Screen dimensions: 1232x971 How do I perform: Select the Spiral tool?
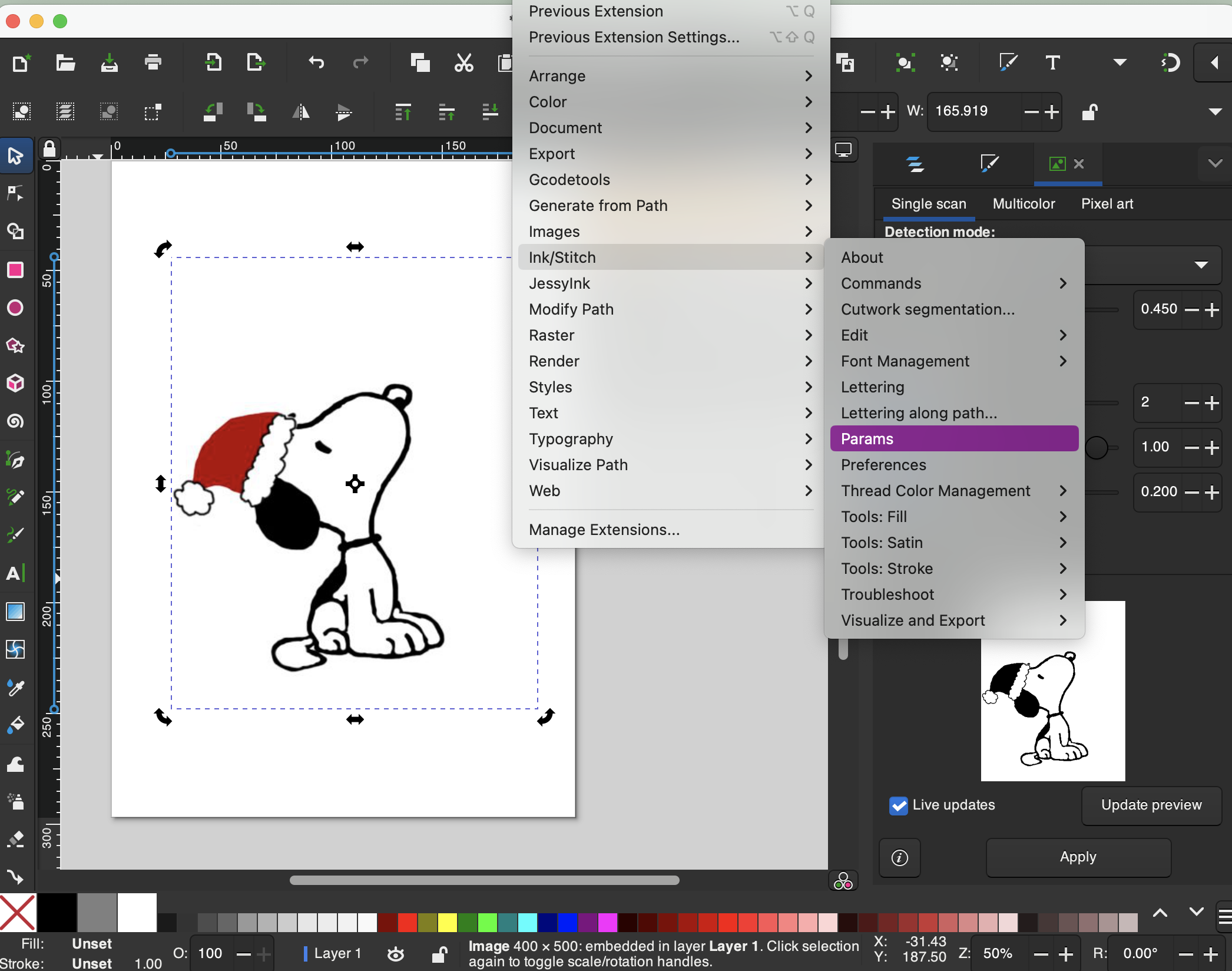coord(16,421)
